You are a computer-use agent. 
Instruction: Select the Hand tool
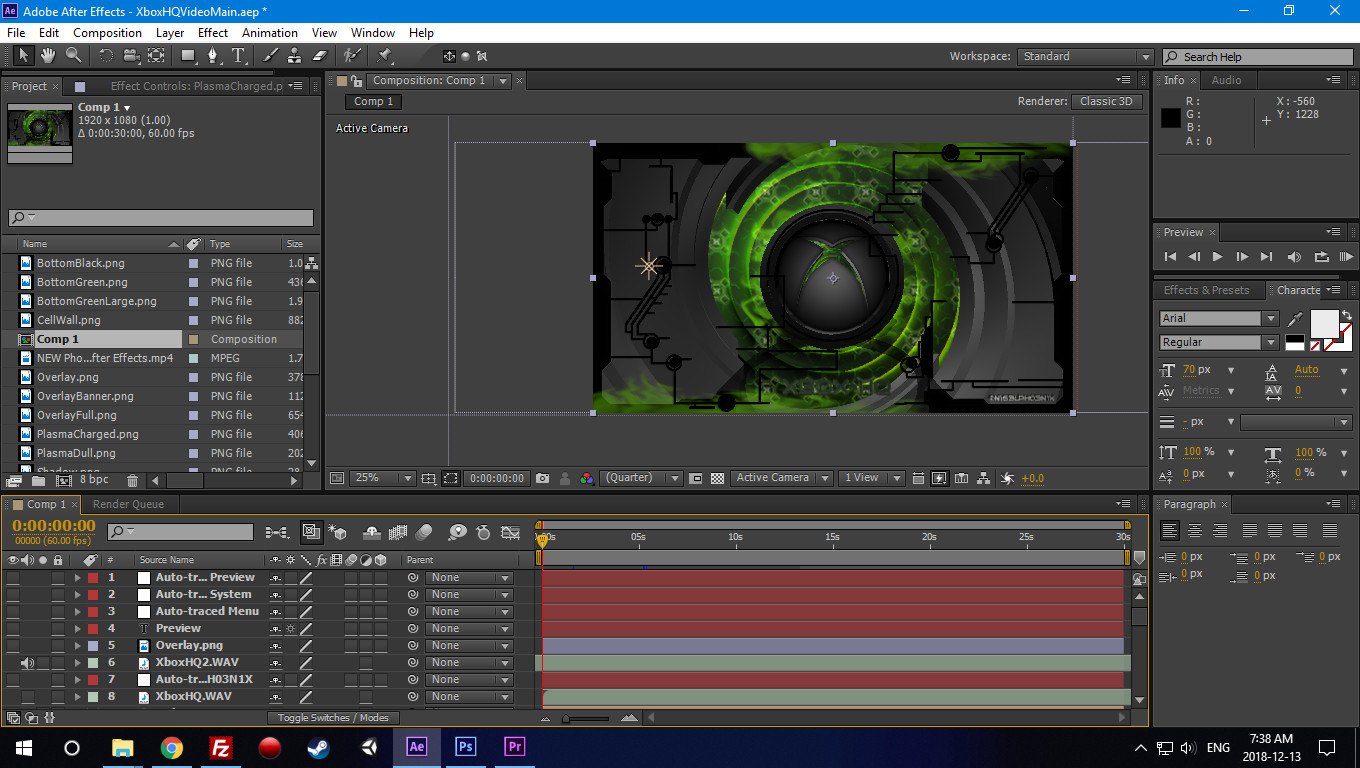tap(48, 56)
